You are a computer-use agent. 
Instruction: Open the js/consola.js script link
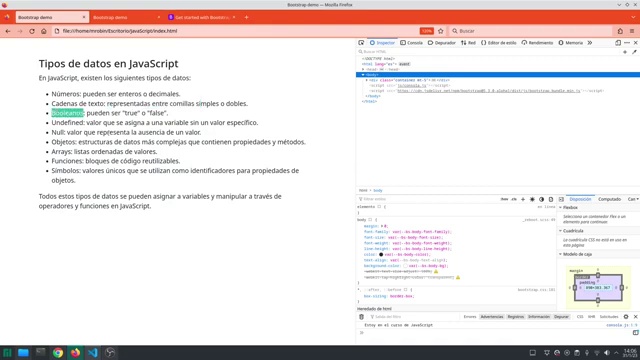412,85
